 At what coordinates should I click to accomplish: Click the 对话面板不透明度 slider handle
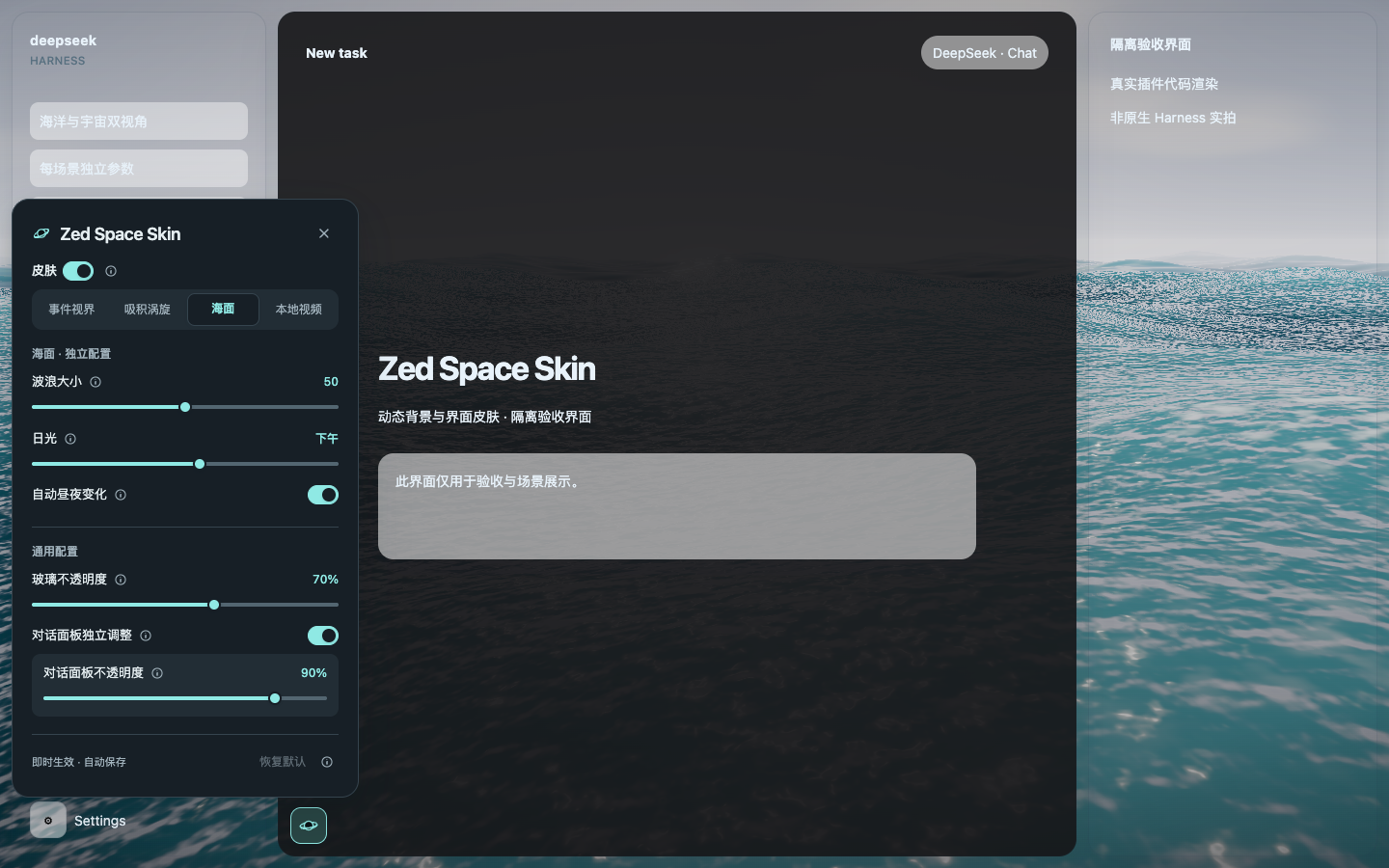click(x=275, y=698)
